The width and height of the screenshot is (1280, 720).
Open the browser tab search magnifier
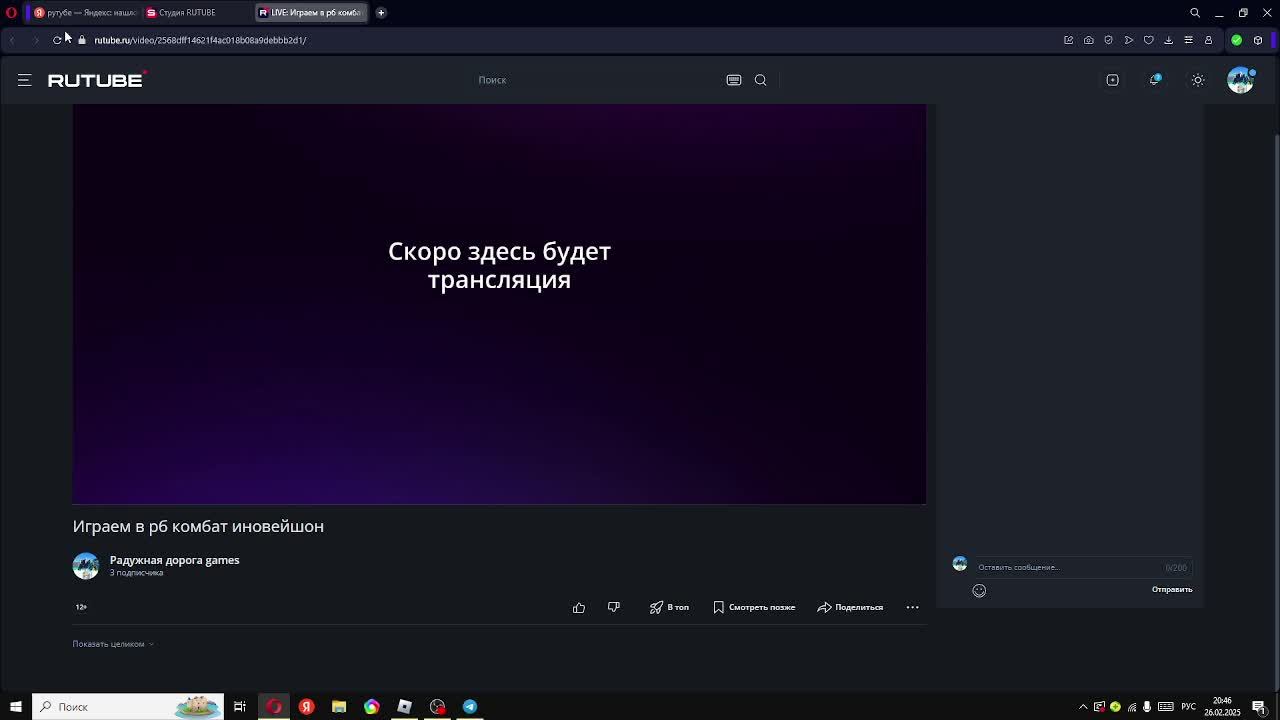tap(1195, 12)
